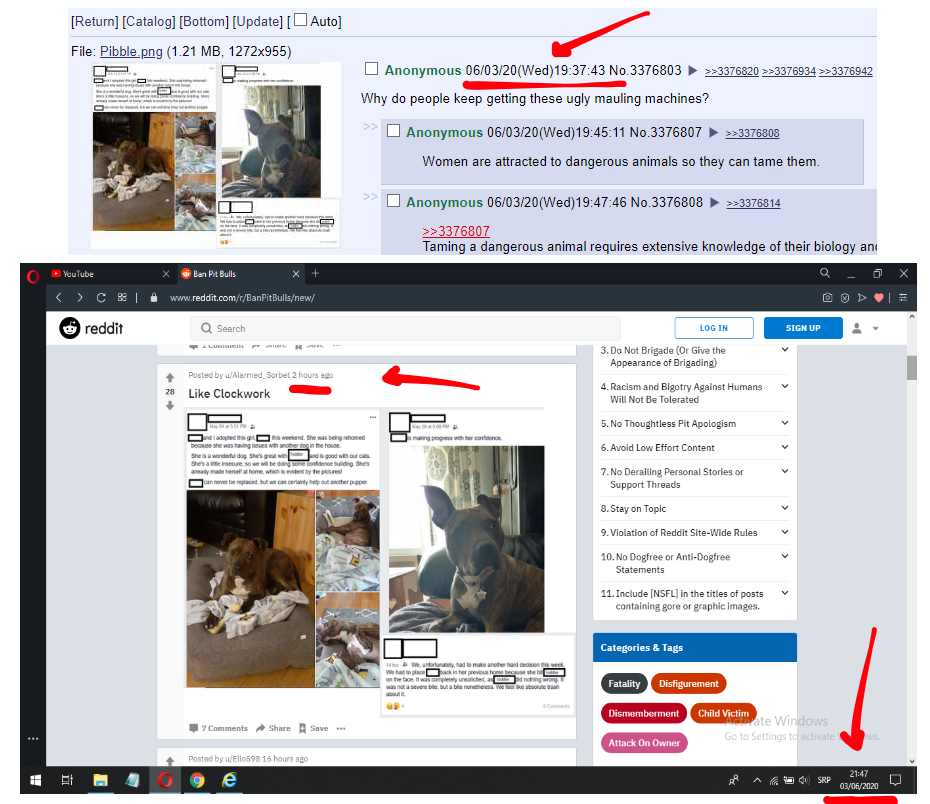This screenshot has width=930, height=804.
Task: Open the Windows Start menu
Action: 36,780
